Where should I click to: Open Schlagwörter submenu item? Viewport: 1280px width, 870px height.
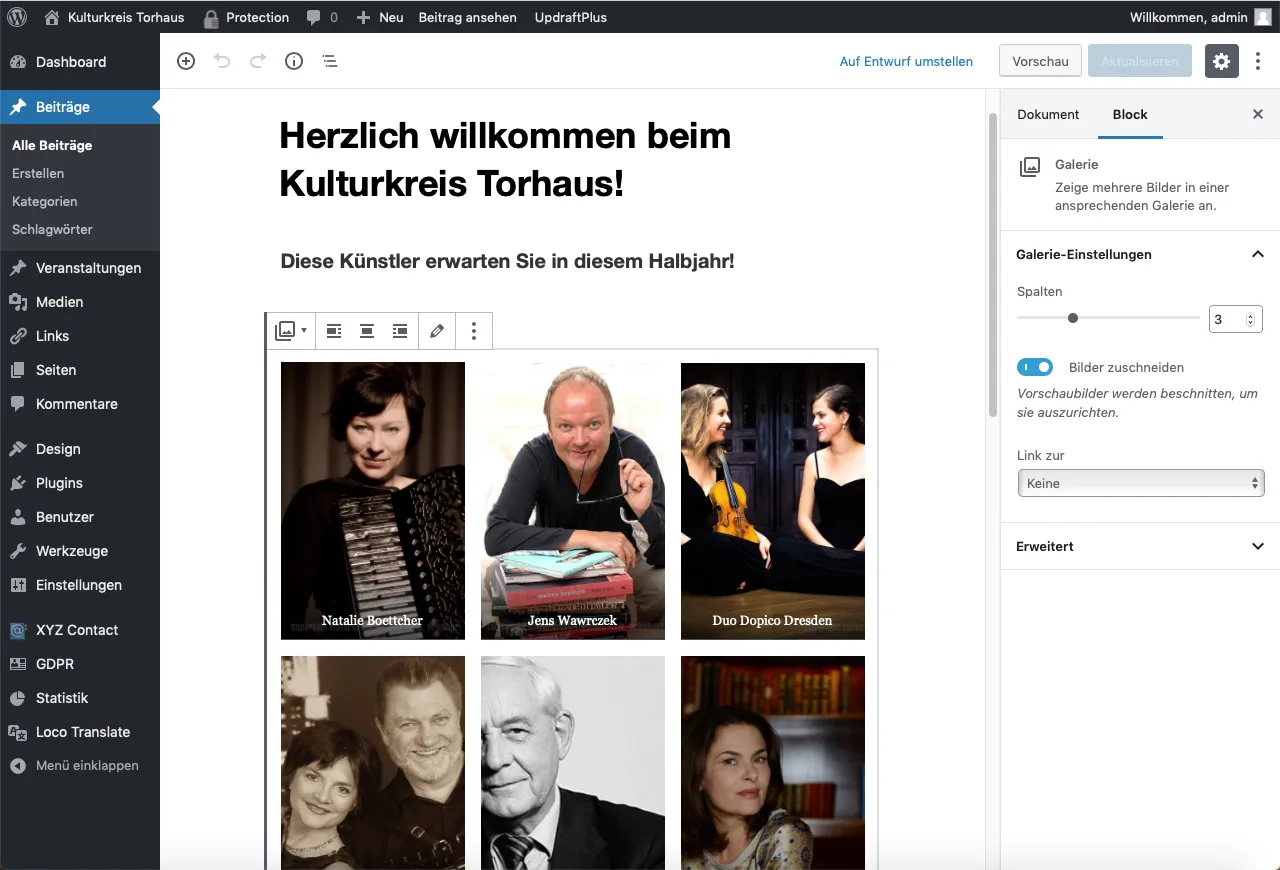coord(52,229)
